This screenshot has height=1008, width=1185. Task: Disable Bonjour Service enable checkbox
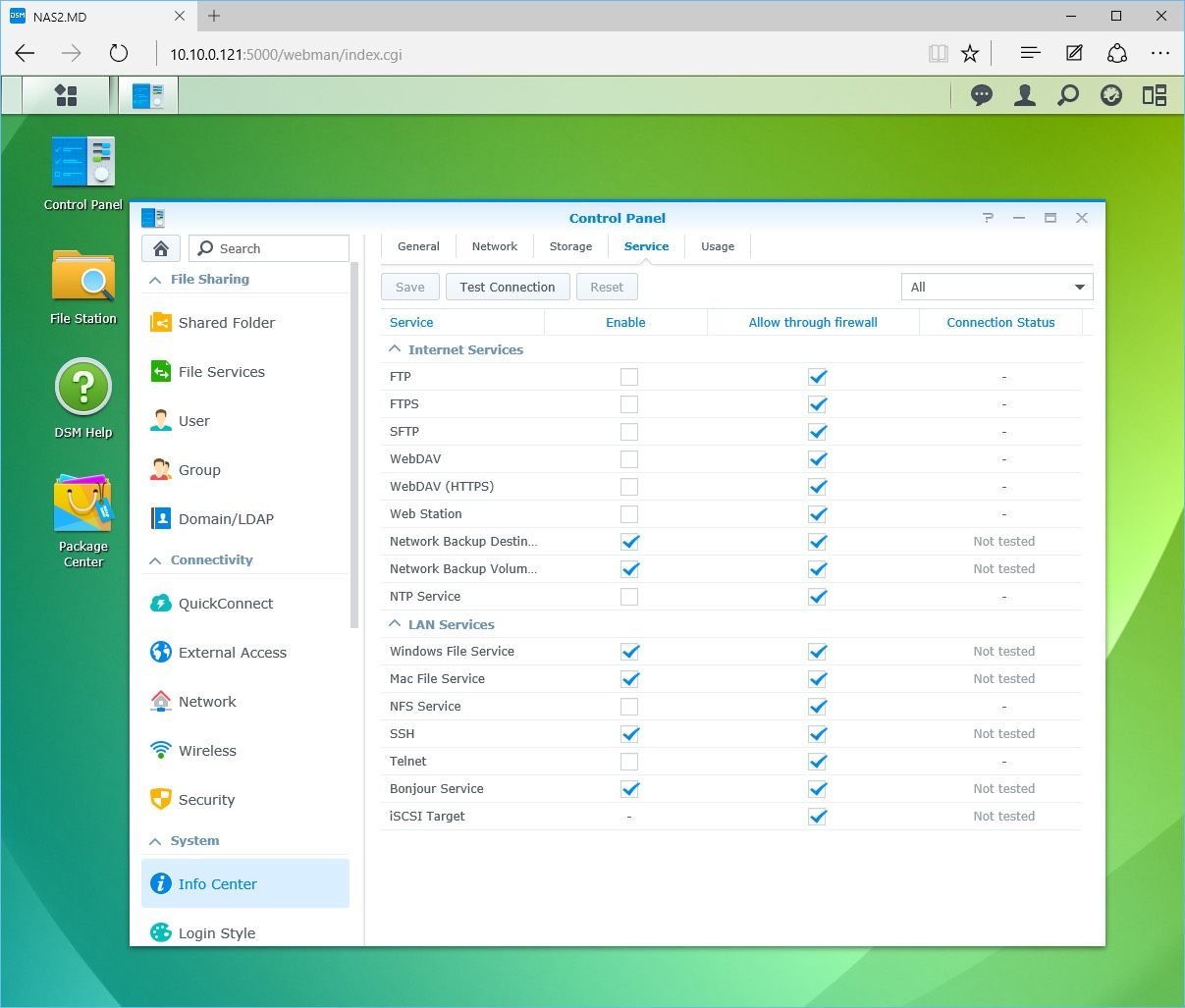(629, 789)
